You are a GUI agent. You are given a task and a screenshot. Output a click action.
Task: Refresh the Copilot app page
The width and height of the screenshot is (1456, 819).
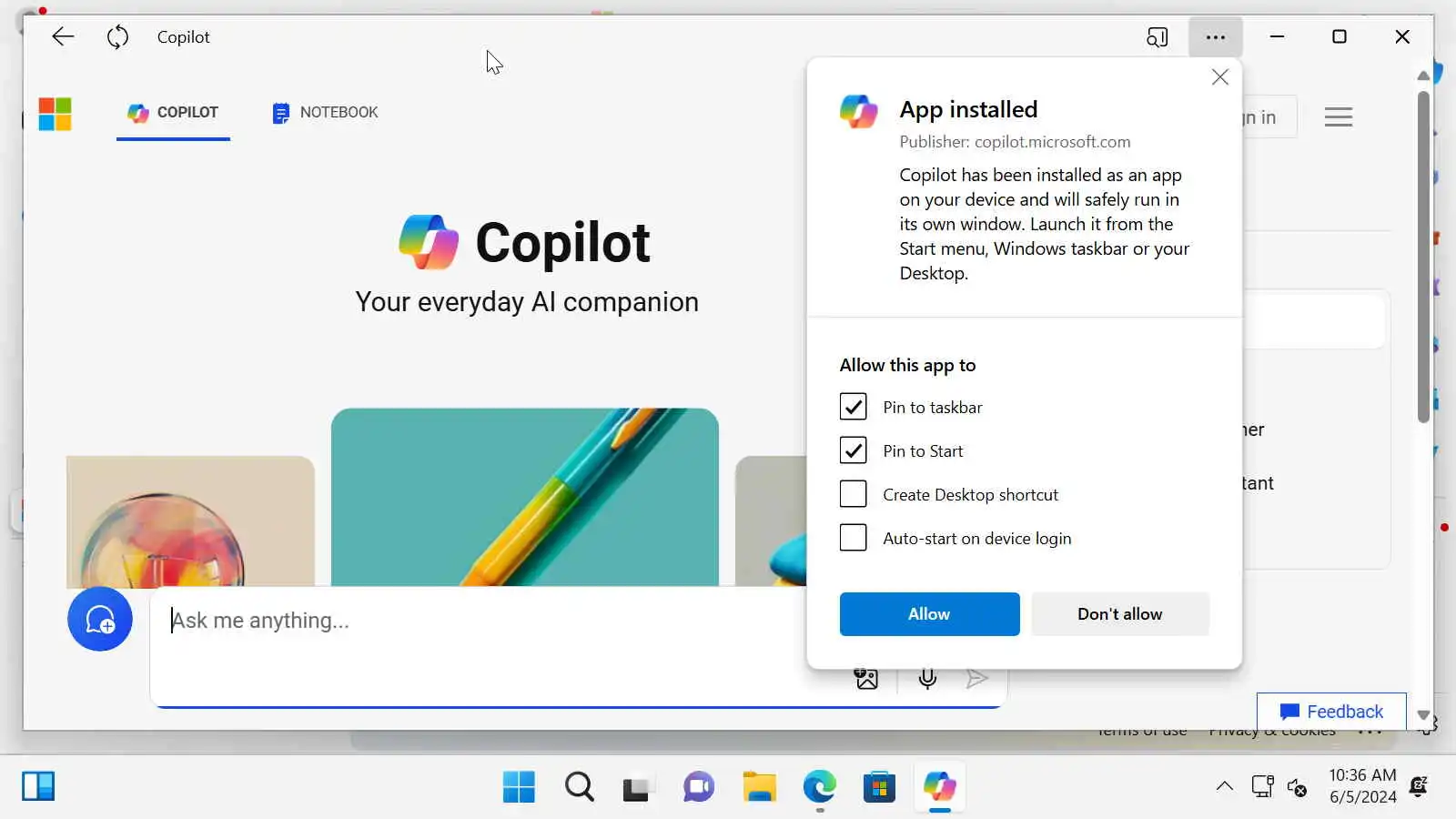[117, 37]
